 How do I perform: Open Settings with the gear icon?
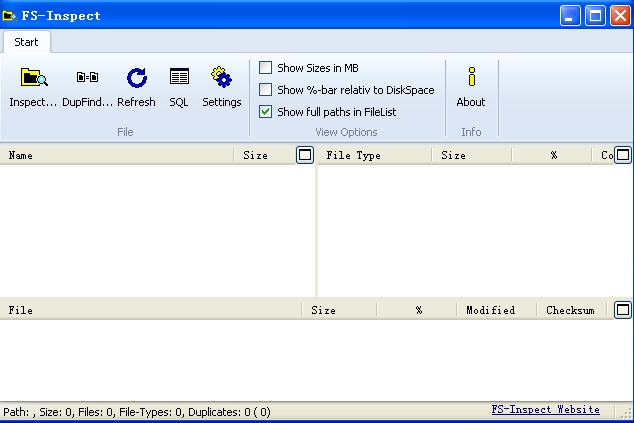[221, 78]
